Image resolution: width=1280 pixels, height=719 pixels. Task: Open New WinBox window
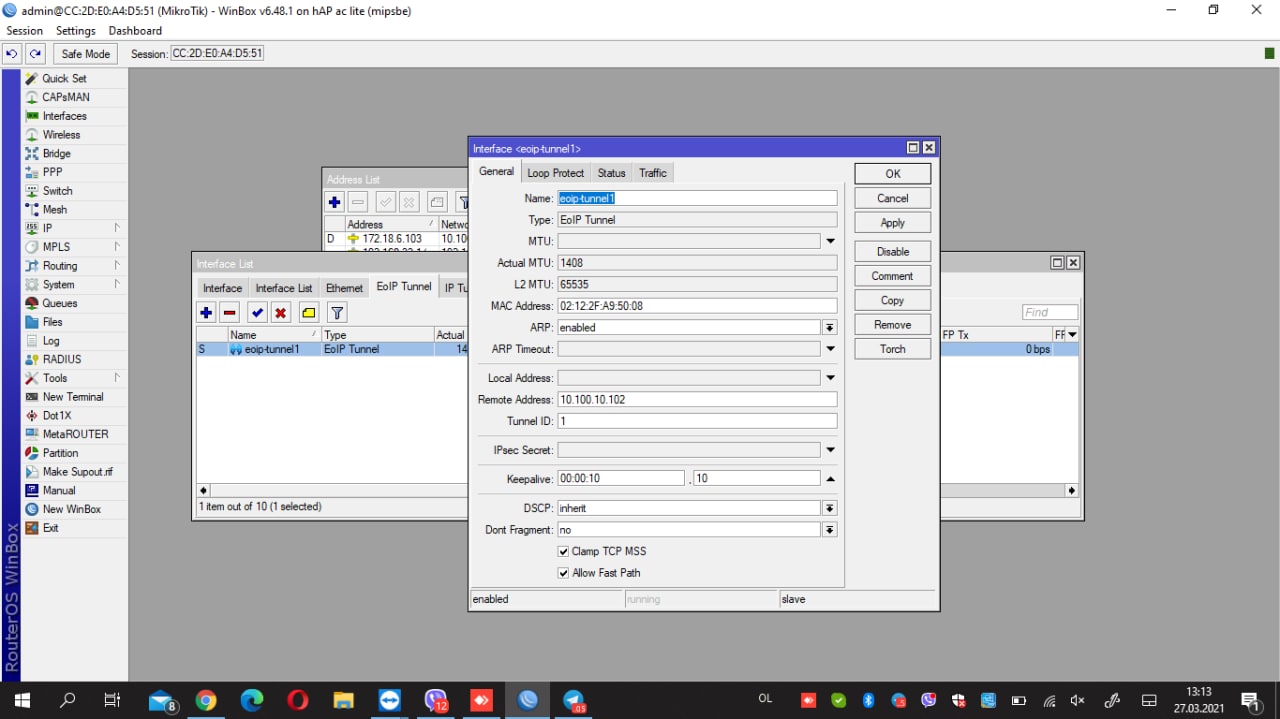pos(71,509)
